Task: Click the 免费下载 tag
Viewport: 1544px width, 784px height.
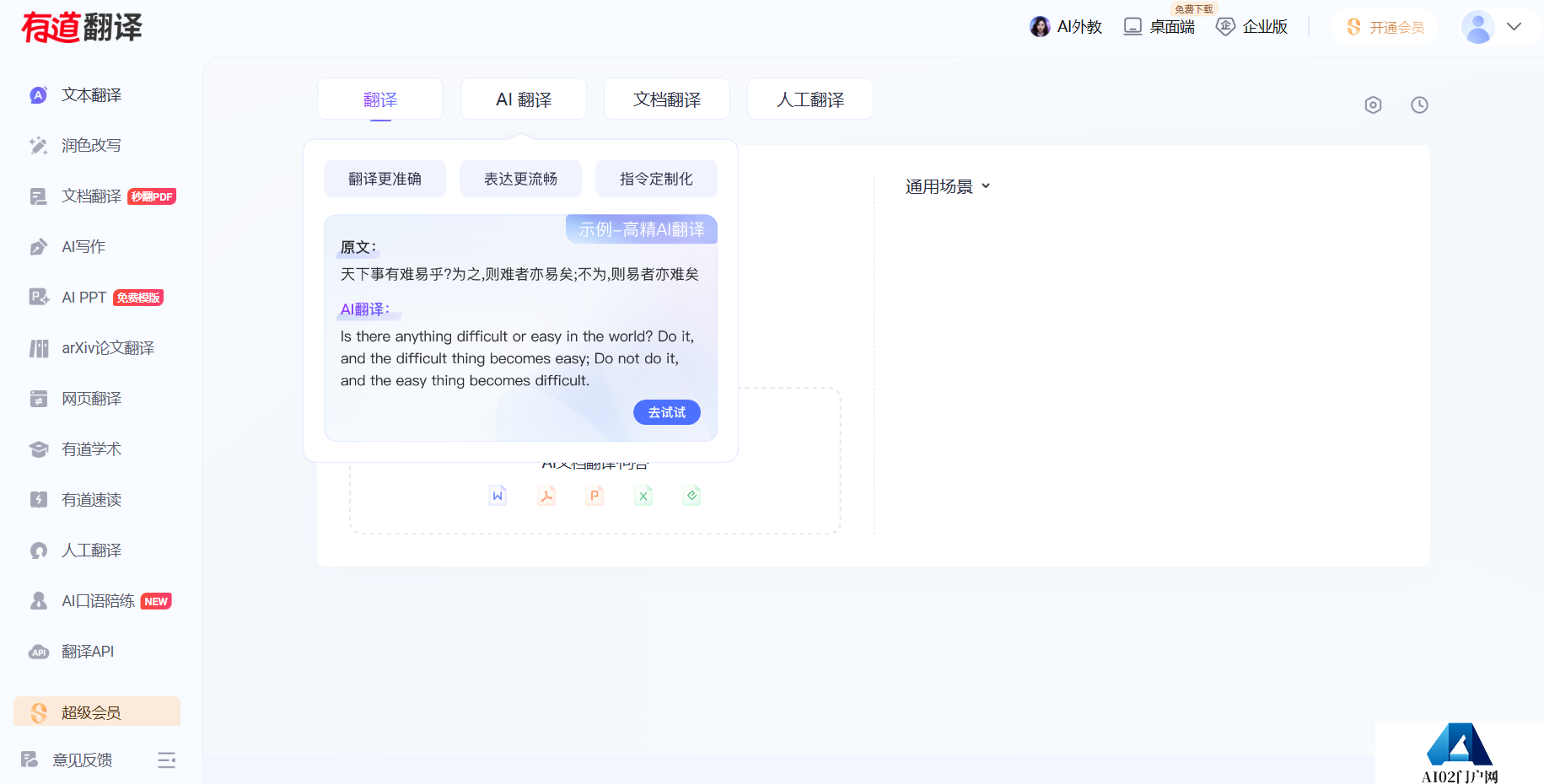Action: (x=1193, y=8)
